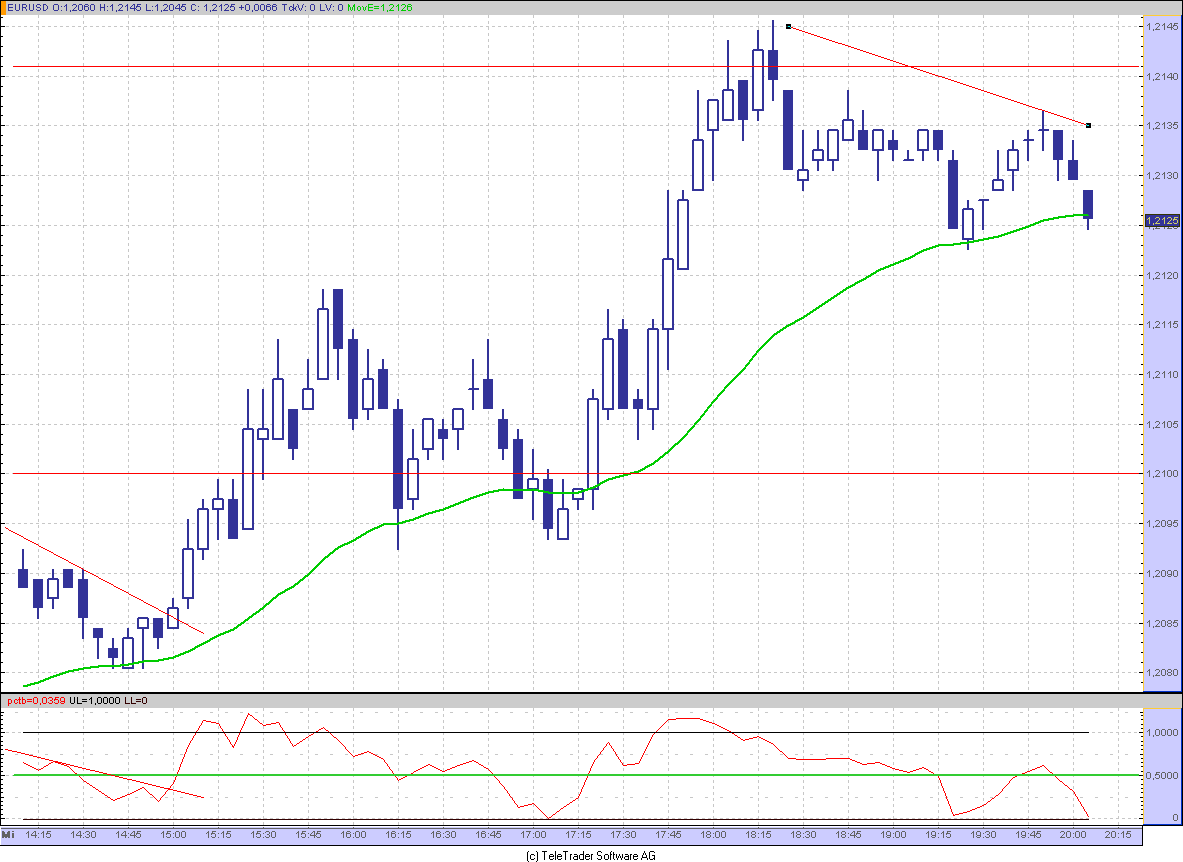This screenshot has width=1183, height=862.
Task: Click the 16:00 time axis label
Action: pyautogui.click(x=353, y=835)
